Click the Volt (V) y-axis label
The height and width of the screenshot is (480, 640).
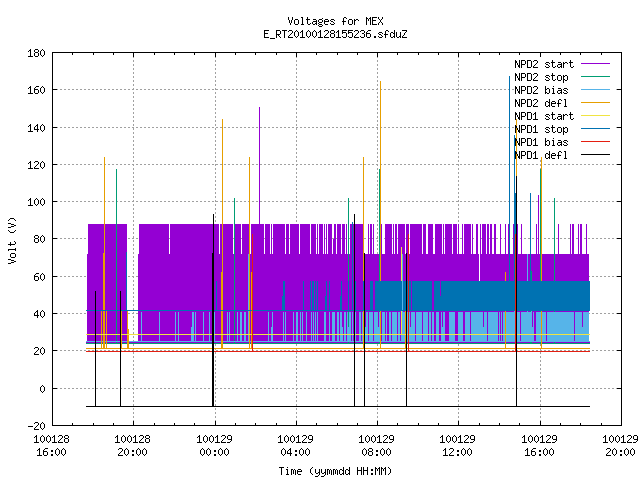13,240
